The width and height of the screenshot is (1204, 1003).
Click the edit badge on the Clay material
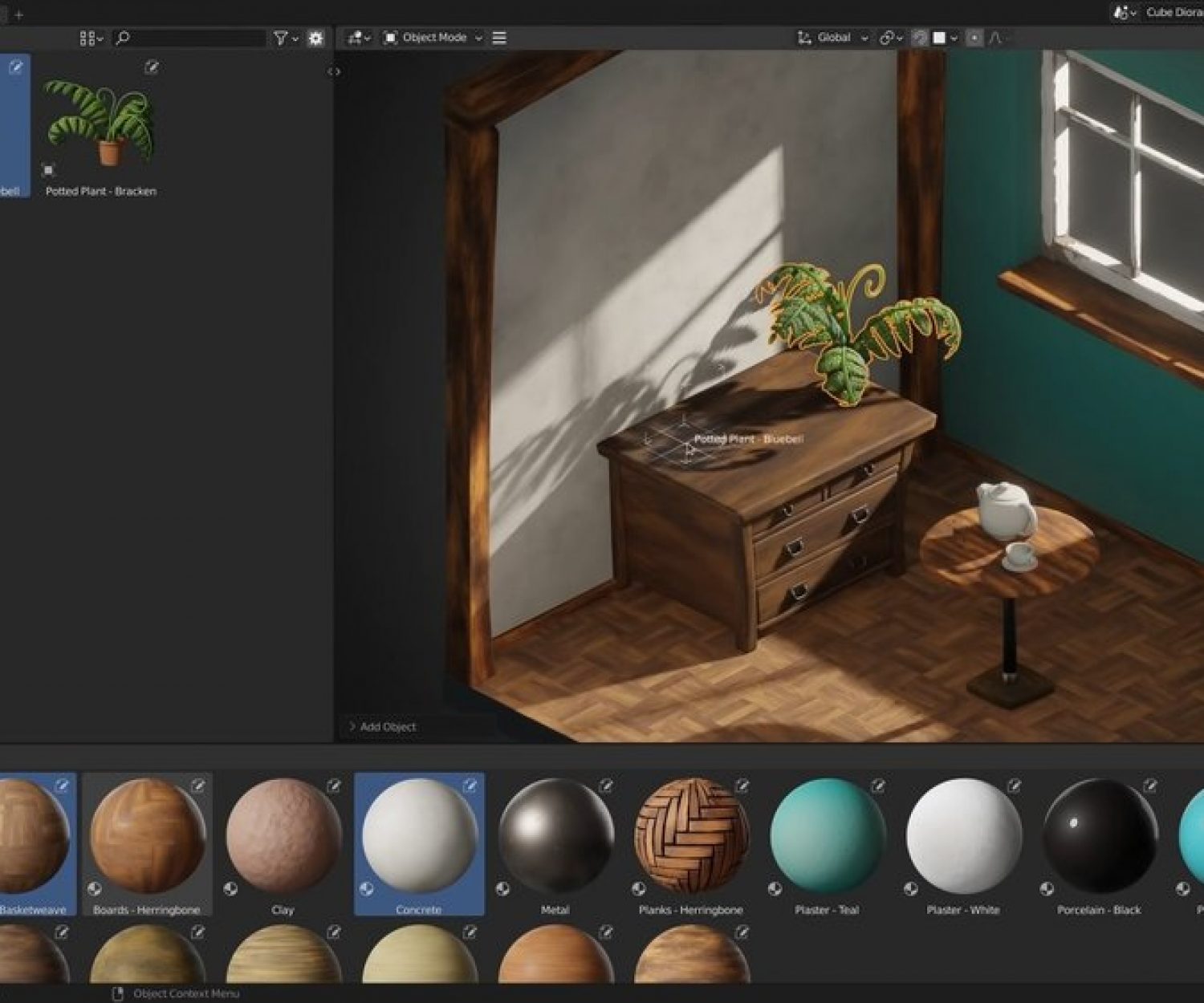pyautogui.click(x=334, y=786)
